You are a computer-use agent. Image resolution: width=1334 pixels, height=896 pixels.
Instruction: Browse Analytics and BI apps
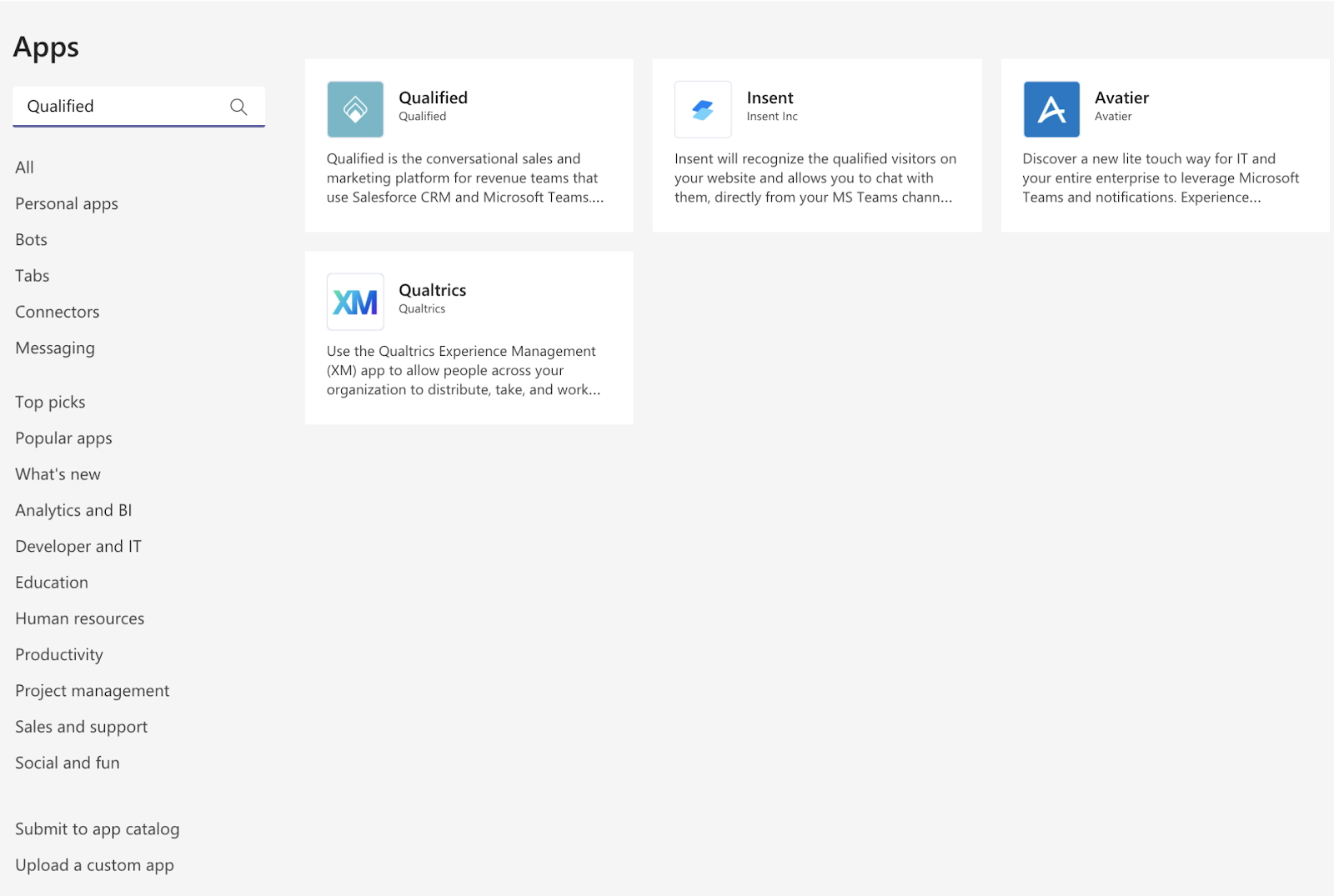[x=73, y=511]
